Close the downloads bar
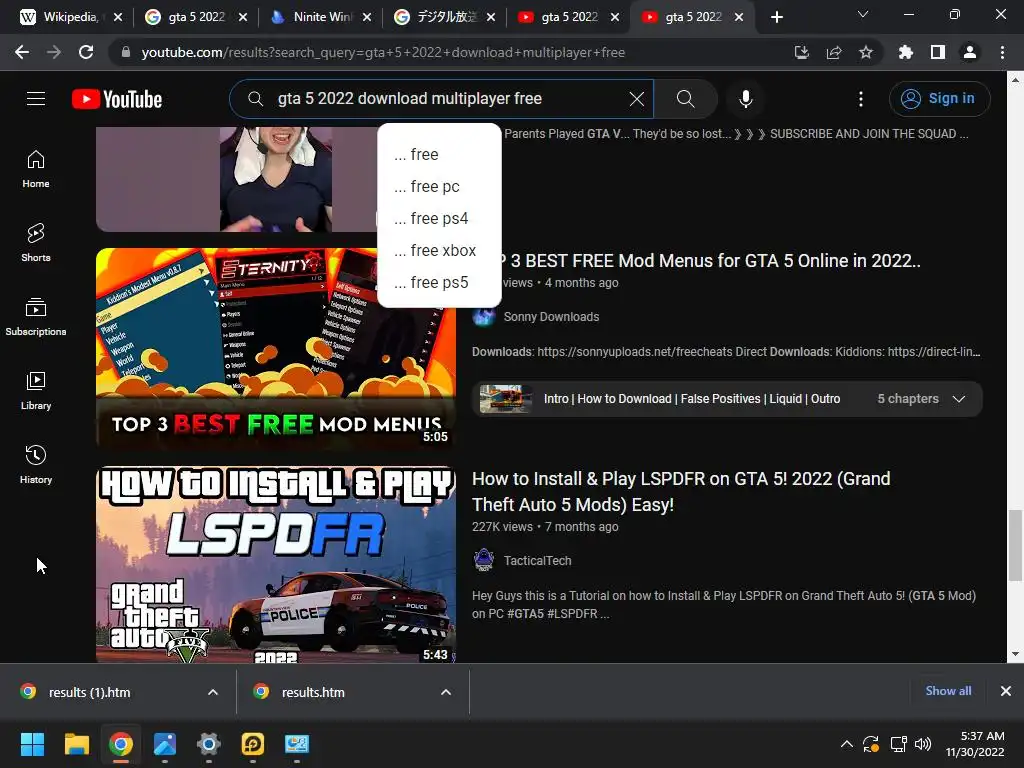Image resolution: width=1024 pixels, height=768 pixels. tap(1006, 691)
